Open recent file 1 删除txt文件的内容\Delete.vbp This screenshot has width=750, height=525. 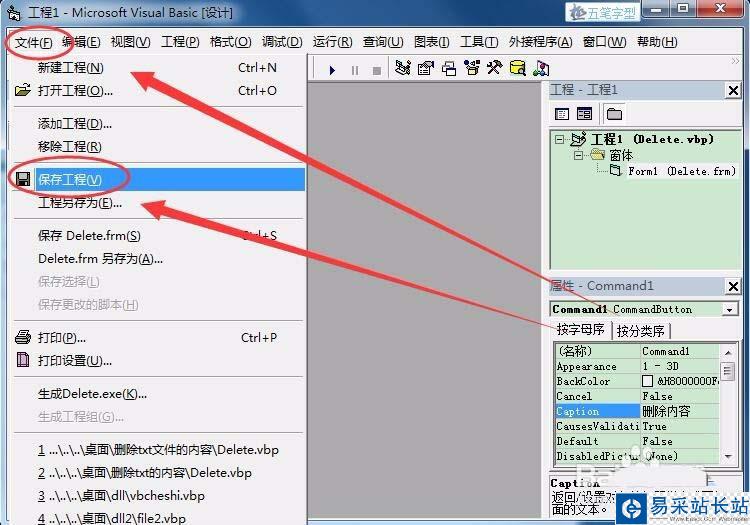(158, 450)
